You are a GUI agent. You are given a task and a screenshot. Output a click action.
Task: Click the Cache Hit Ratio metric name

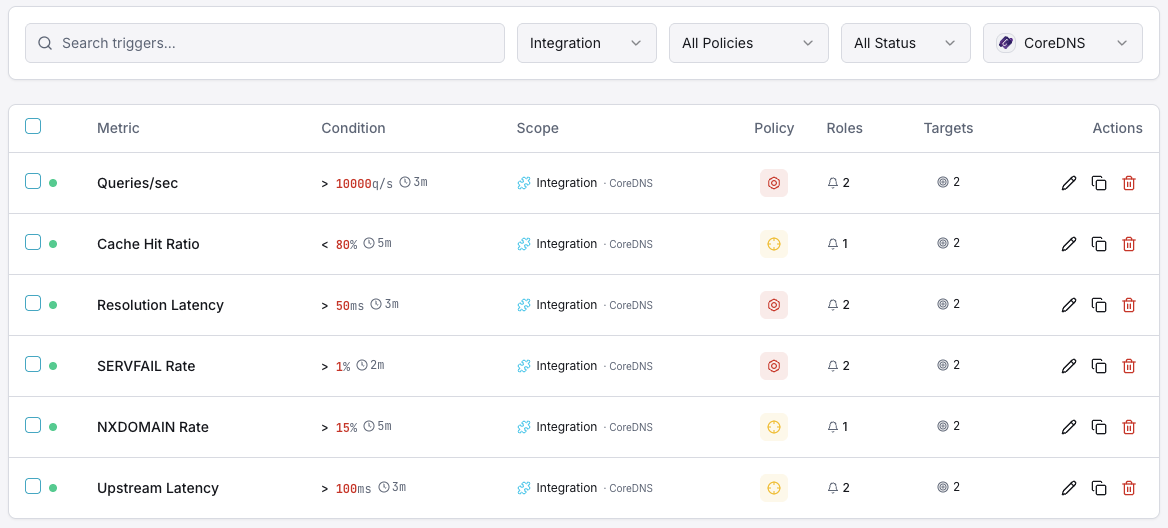148,244
